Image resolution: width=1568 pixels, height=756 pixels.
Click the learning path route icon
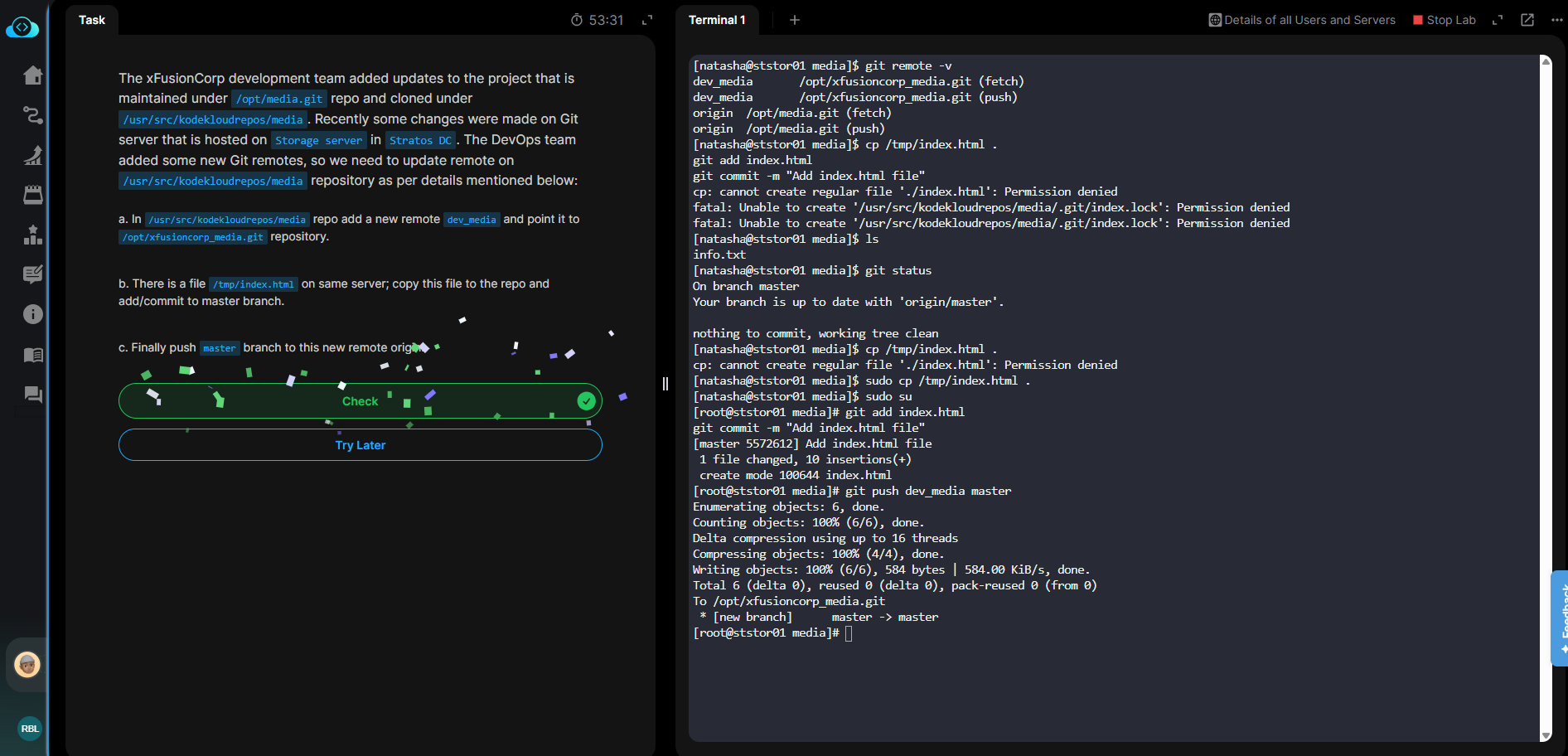pyautogui.click(x=32, y=115)
